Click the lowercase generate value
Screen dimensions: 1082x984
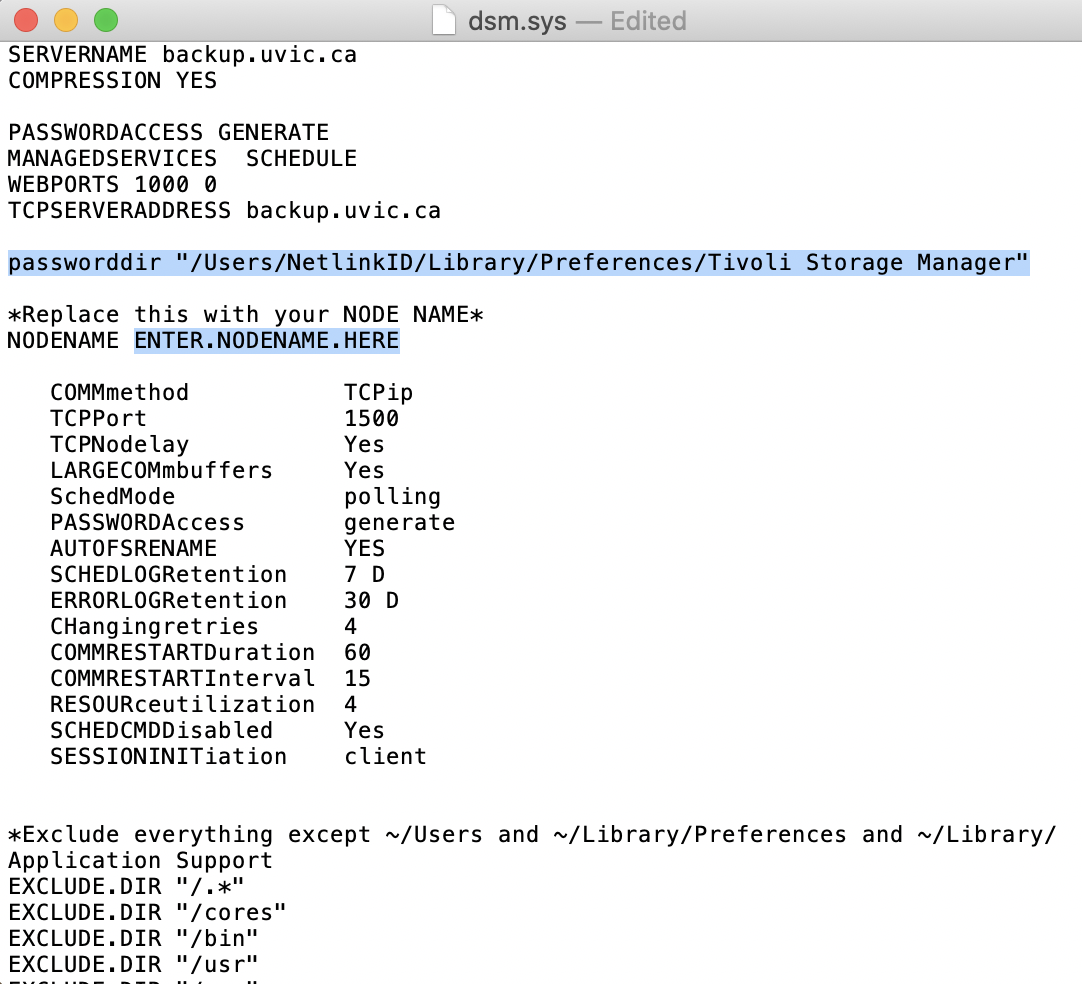click(400, 523)
